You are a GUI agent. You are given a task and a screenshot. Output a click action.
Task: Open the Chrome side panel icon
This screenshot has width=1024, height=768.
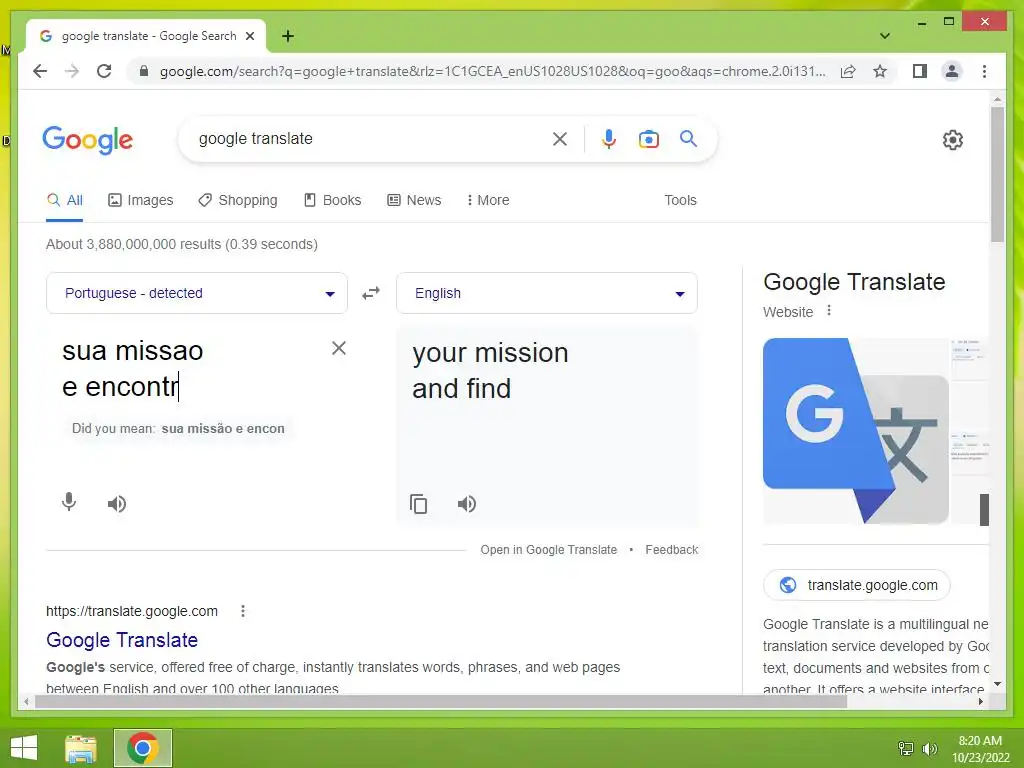tap(920, 71)
